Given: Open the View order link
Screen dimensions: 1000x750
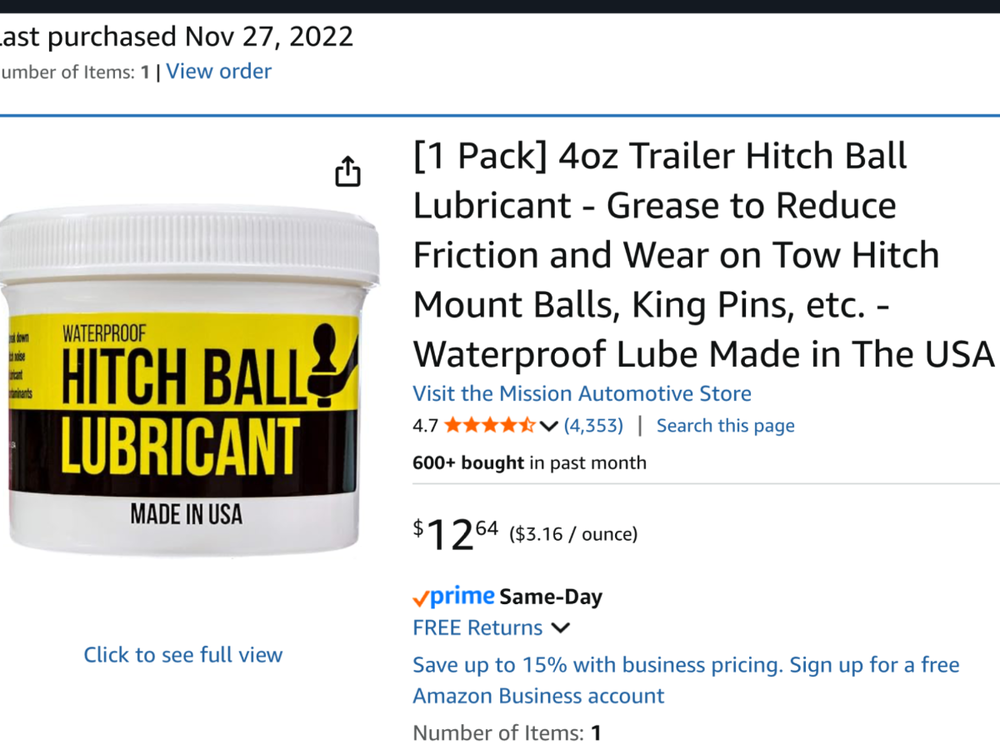Looking at the screenshot, I should point(218,71).
